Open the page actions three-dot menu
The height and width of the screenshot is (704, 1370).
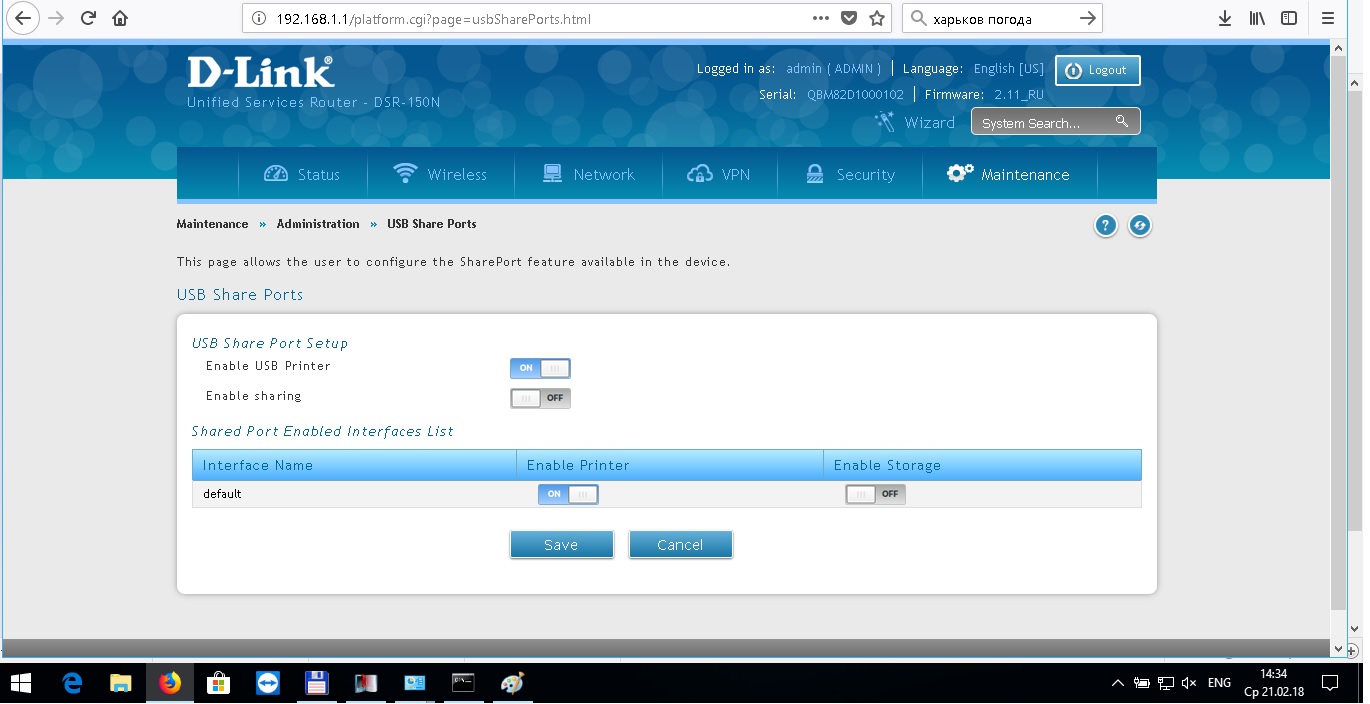[821, 18]
